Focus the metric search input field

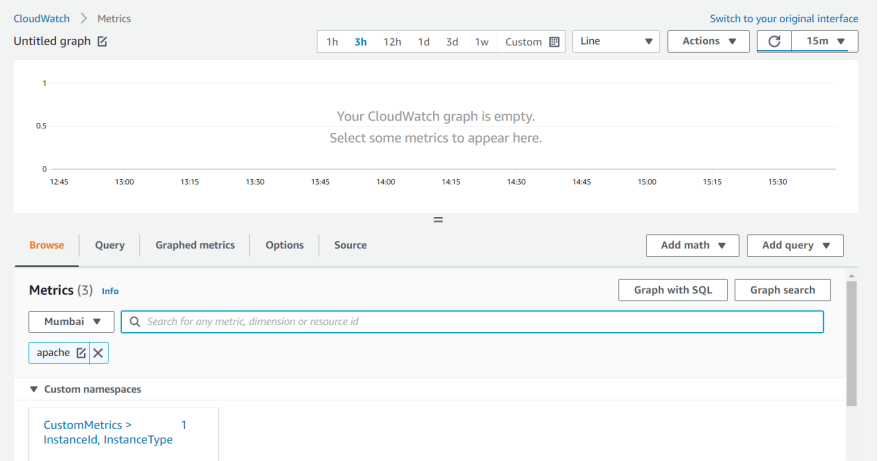tap(473, 322)
